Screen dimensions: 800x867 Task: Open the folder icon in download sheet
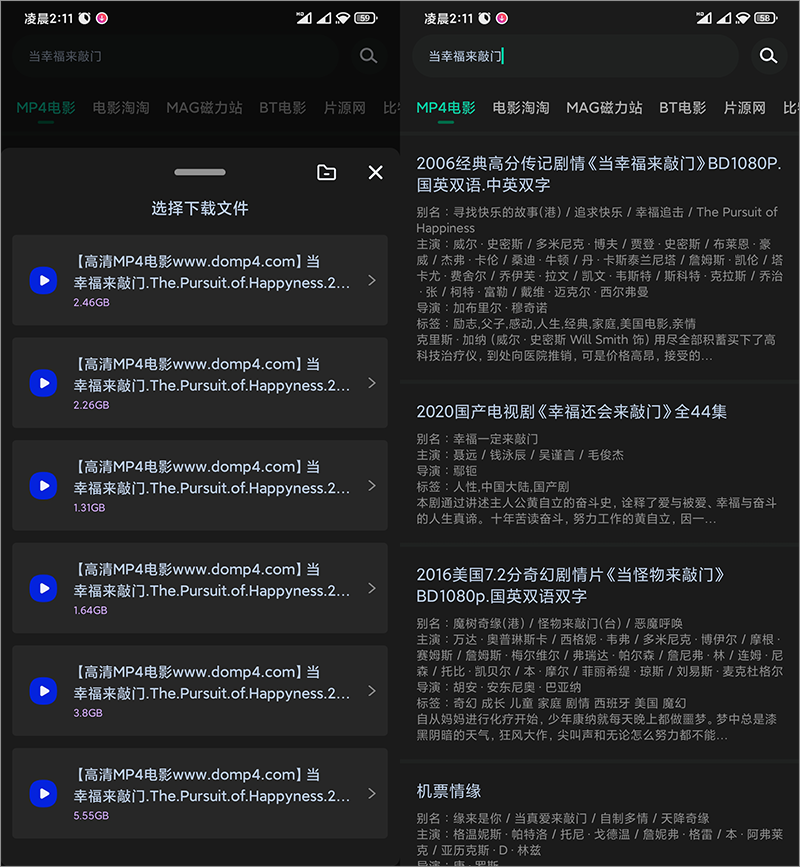click(x=326, y=173)
